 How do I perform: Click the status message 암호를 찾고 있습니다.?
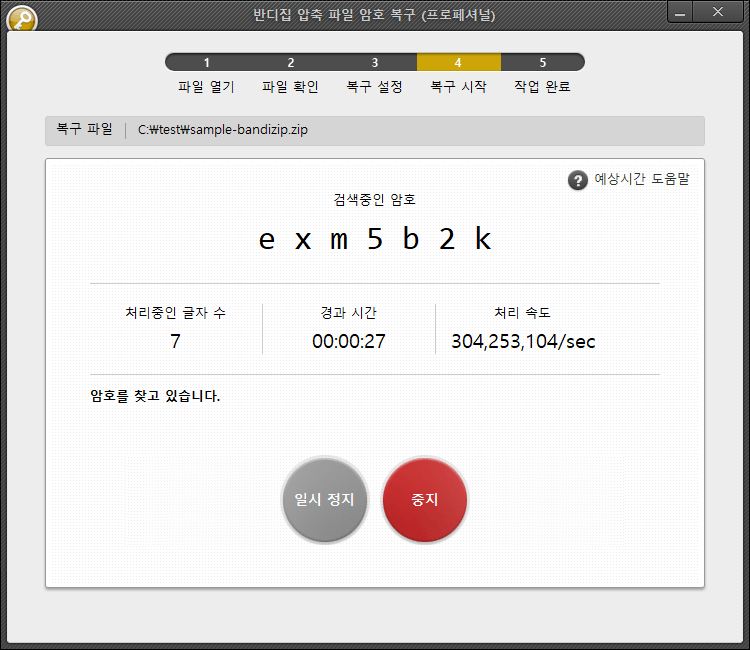[155, 396]
